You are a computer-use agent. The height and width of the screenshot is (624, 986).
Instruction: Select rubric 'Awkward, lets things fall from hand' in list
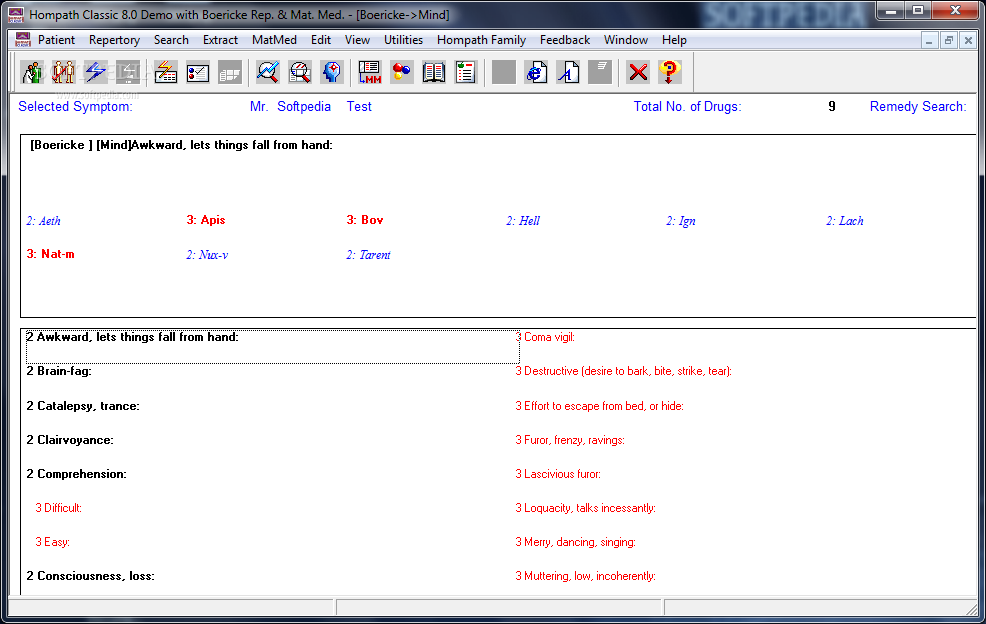click(273, 347)
